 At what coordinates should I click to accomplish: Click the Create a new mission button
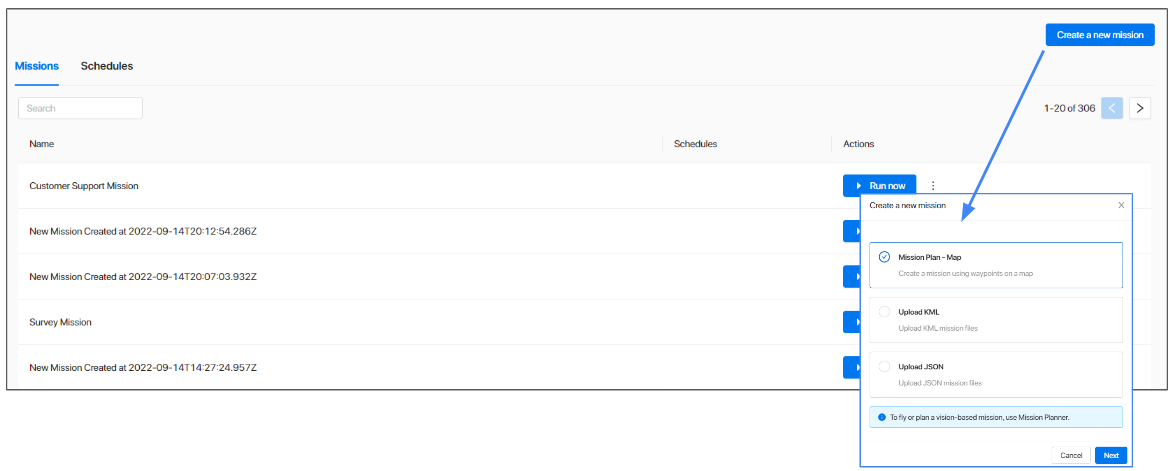1100,34
